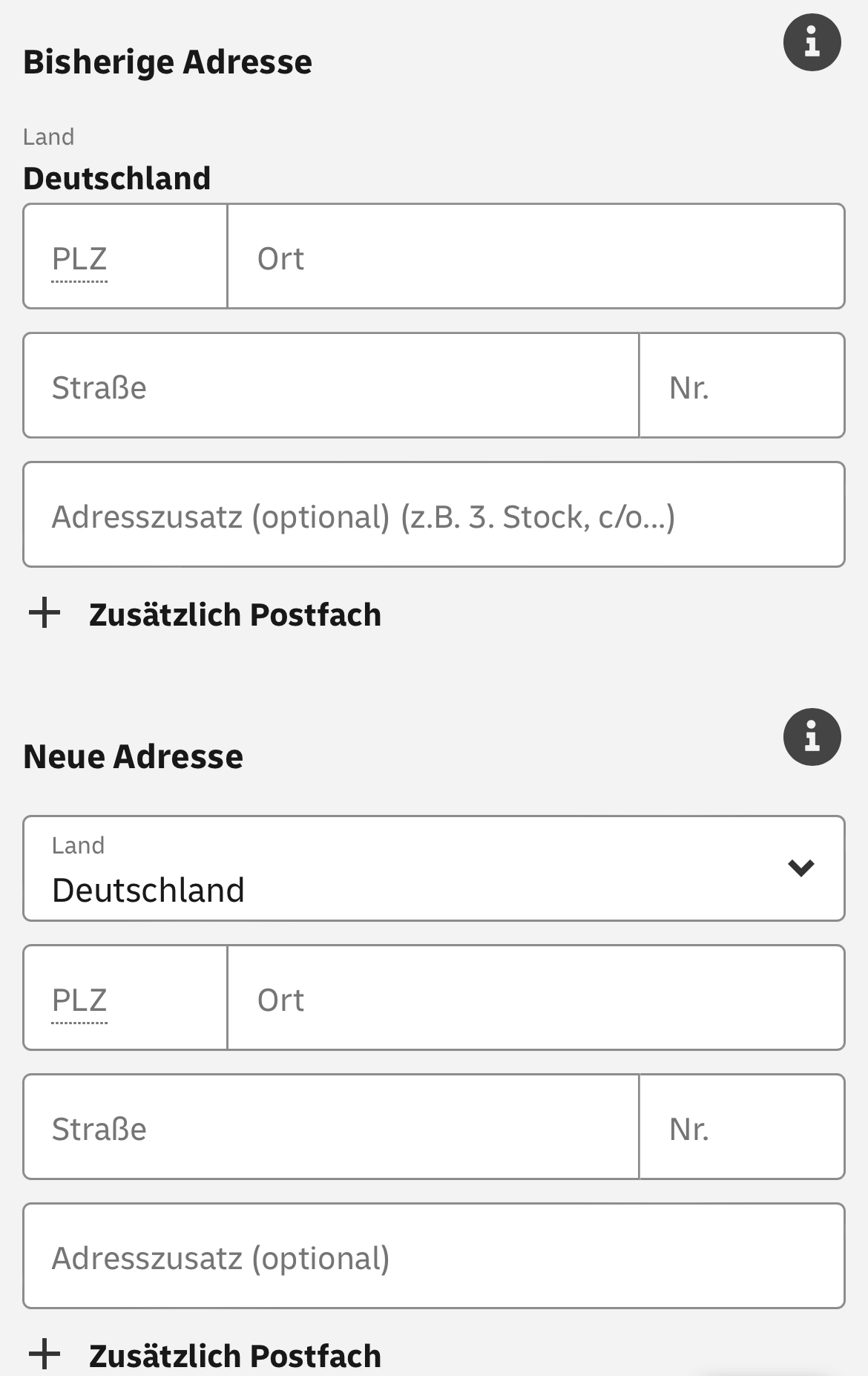Select Straße field of previous address
This screenshot has width=868, height=1376.
point(331,385)
